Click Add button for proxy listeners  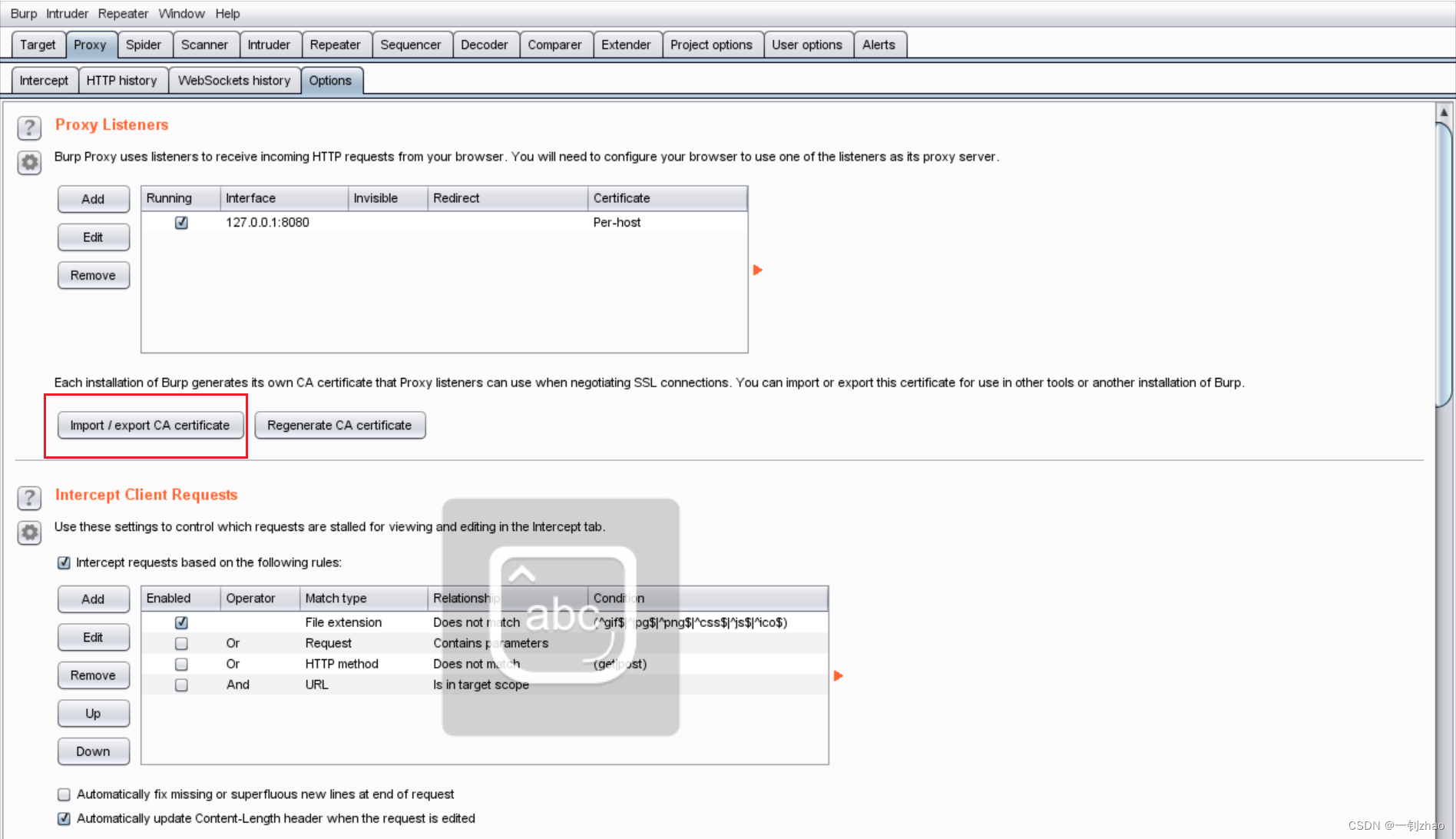94,199
